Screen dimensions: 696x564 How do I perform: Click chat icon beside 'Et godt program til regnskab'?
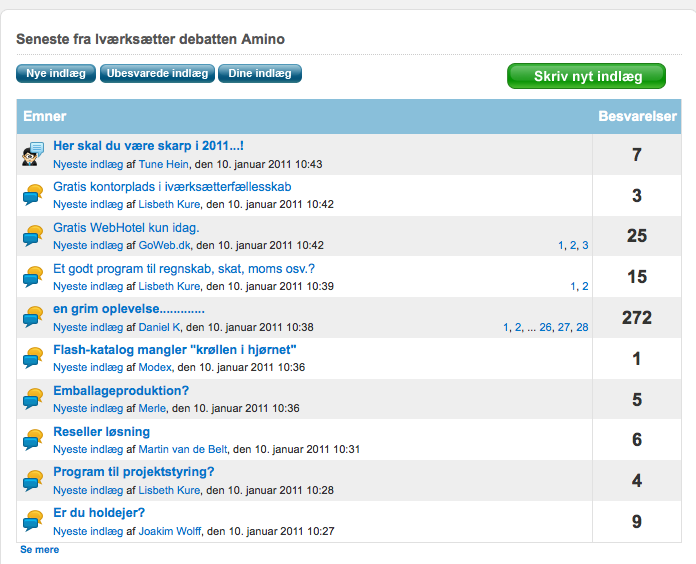click(x=33, y=276)
